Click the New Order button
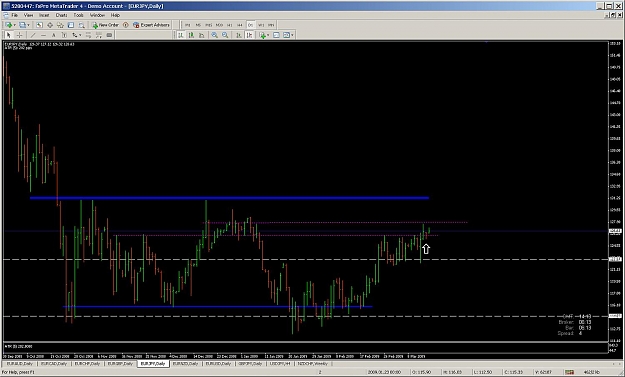625x377 pixels. tap(105, 25)
